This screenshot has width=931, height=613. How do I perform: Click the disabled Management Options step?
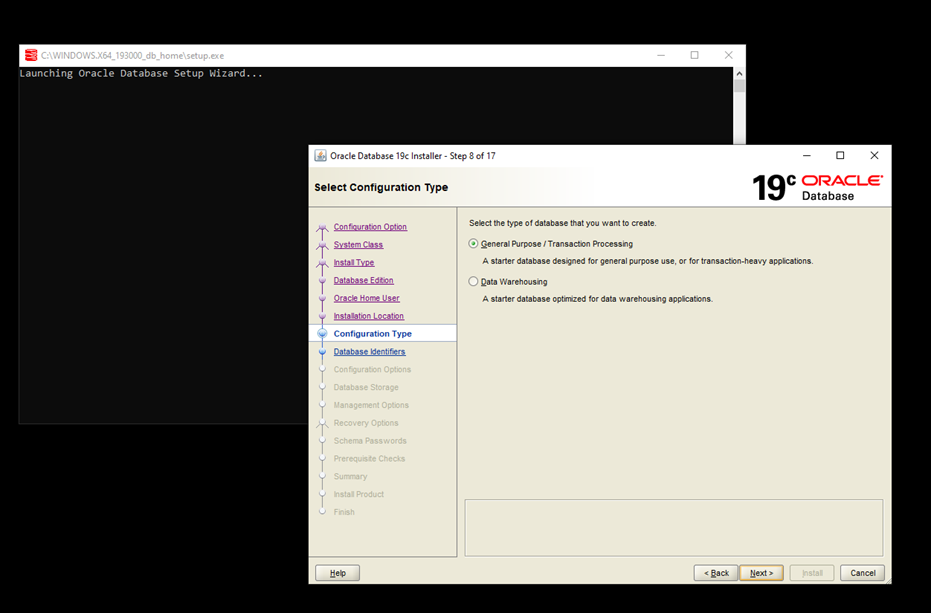tap(371, 405)
